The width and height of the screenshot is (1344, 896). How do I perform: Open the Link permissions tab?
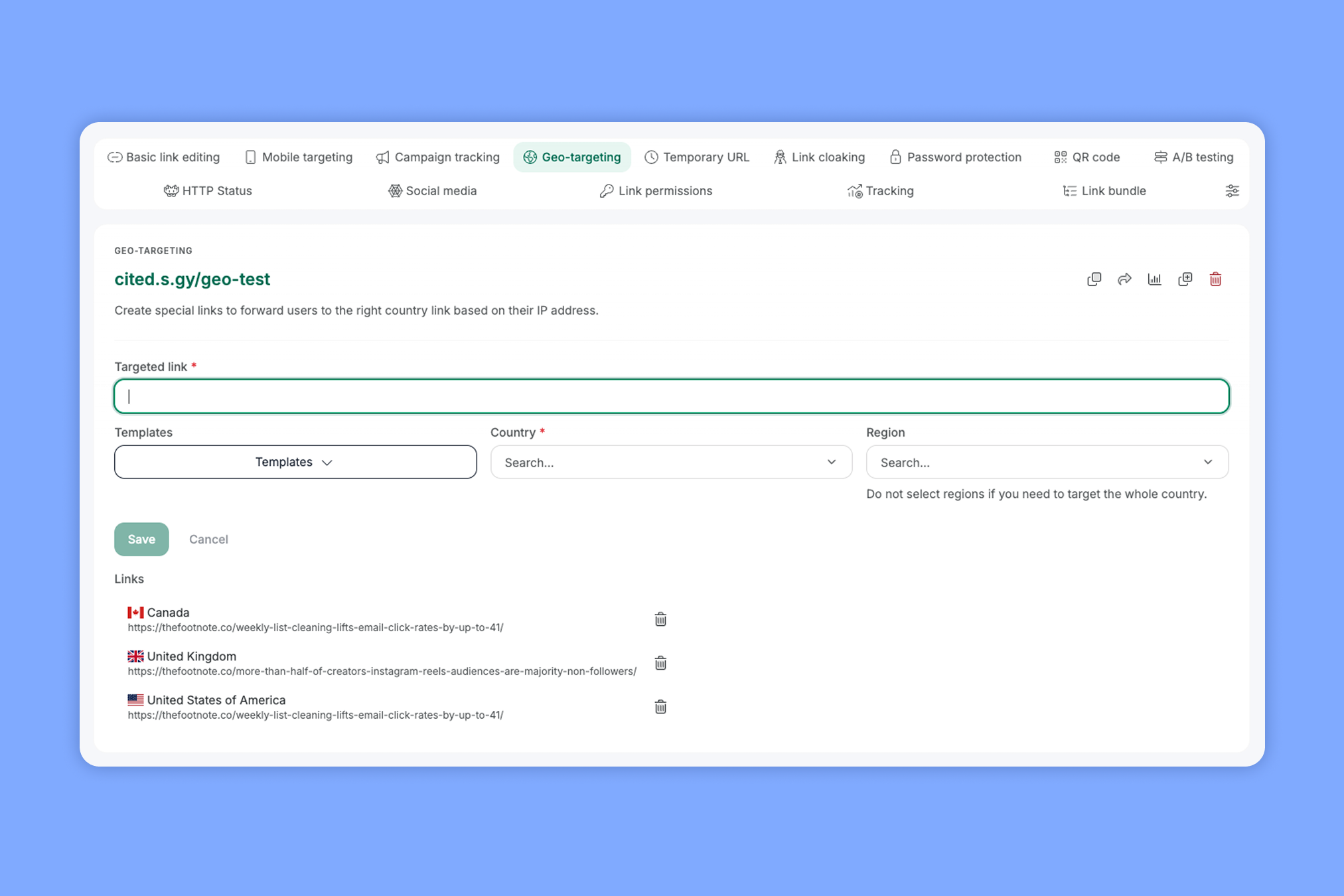pos(656,191)
